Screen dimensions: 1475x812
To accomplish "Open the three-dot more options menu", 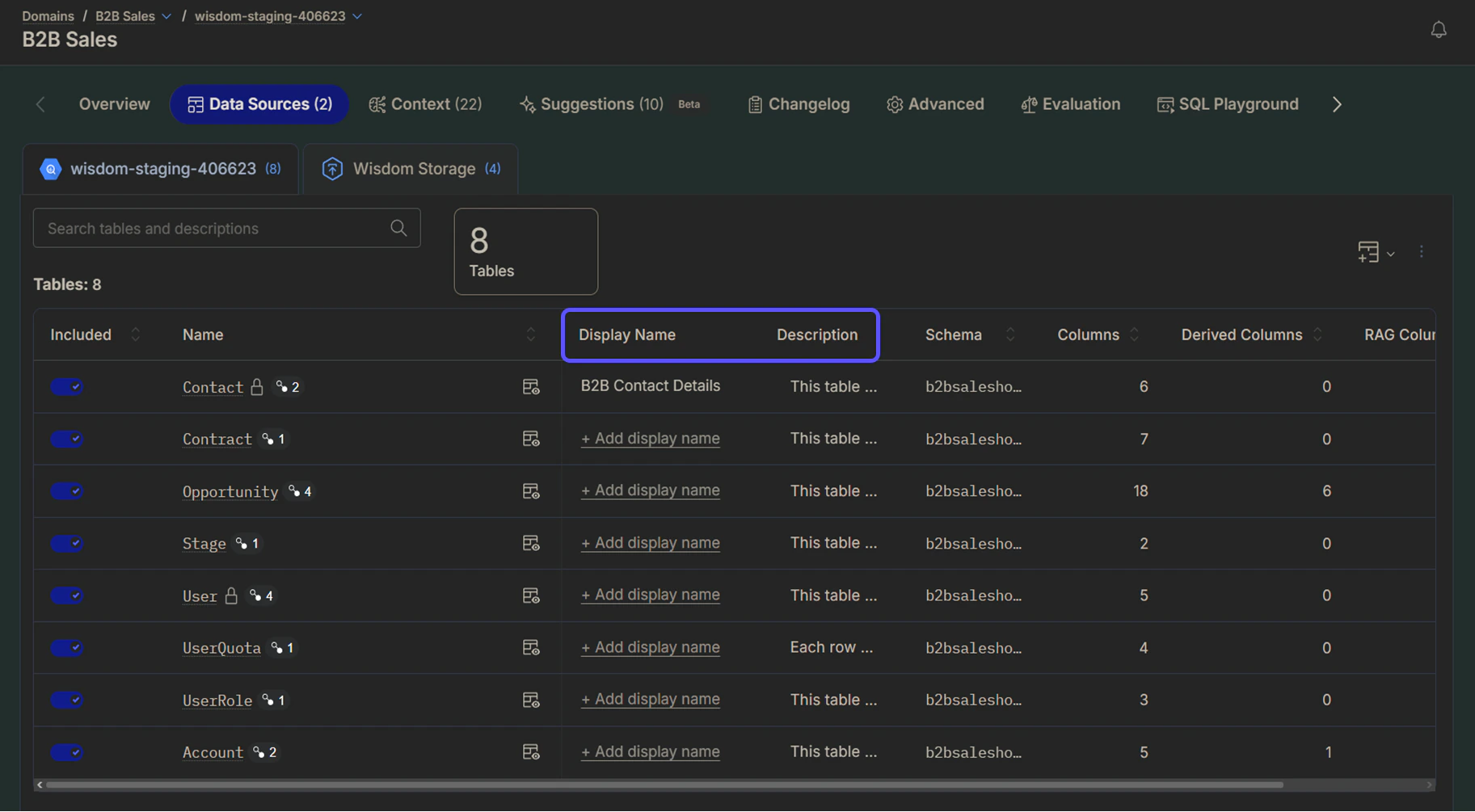I will point(1422,252).
